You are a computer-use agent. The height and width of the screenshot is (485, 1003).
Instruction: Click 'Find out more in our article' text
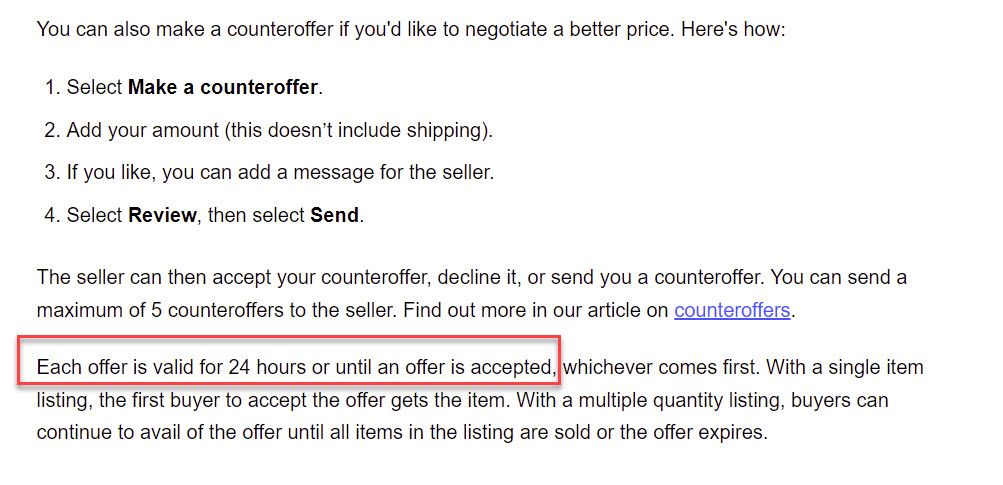coord(537,311)
